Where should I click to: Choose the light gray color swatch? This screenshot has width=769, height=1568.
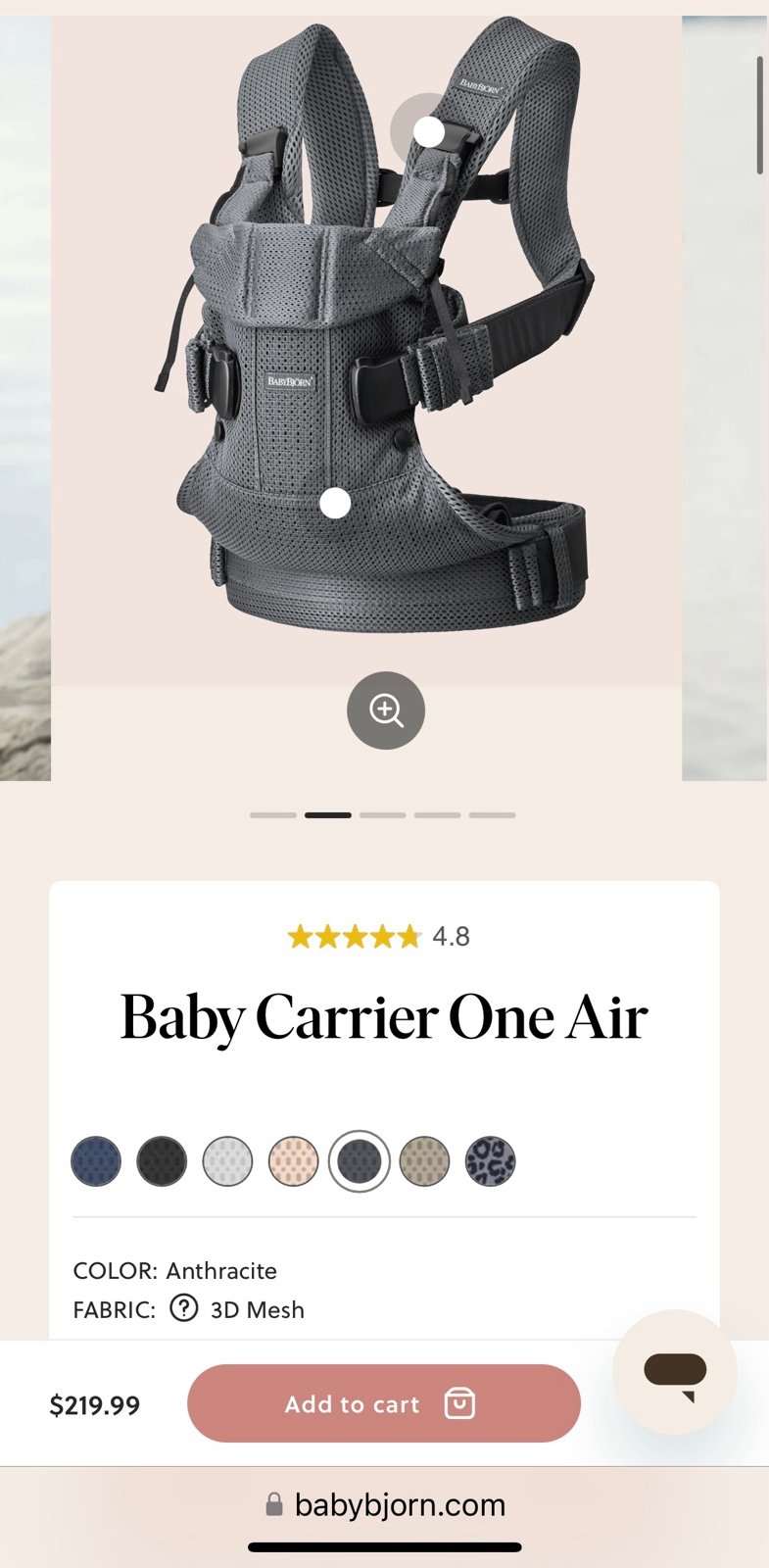[x=227, y=1161]
